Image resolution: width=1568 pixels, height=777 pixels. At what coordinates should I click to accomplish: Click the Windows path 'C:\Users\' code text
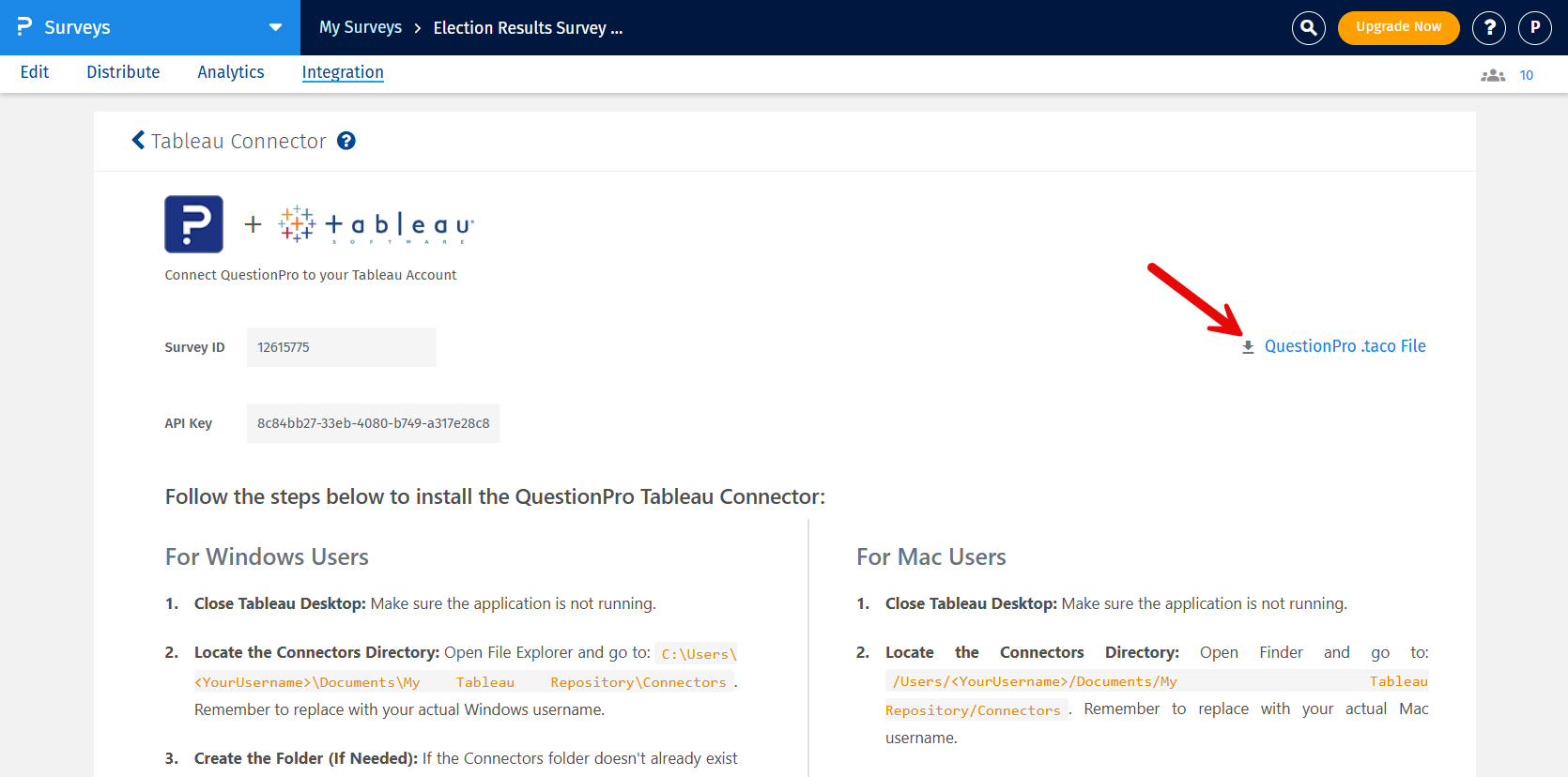tap(699, 654)
